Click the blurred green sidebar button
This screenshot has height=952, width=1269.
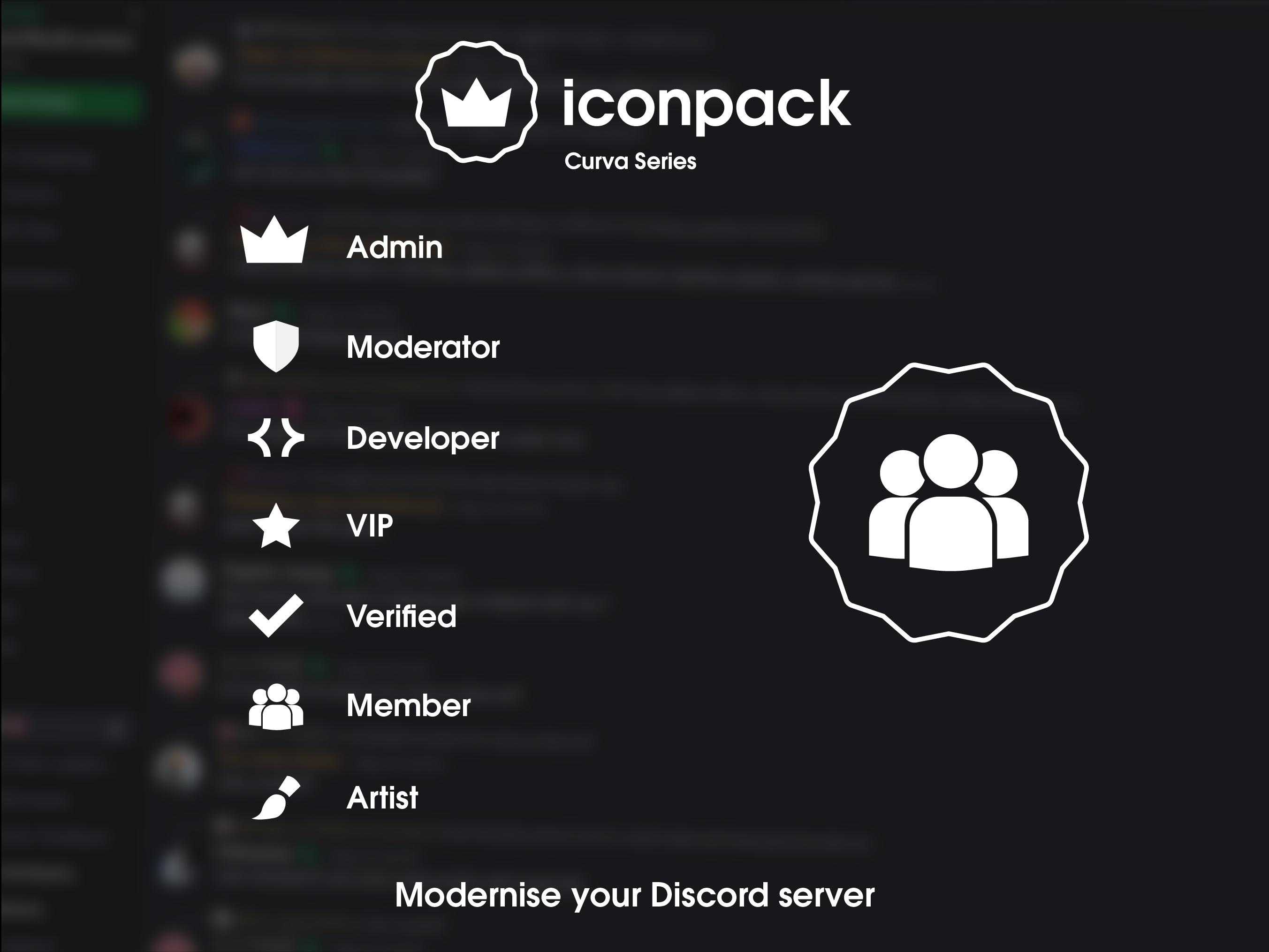(71, 103)
